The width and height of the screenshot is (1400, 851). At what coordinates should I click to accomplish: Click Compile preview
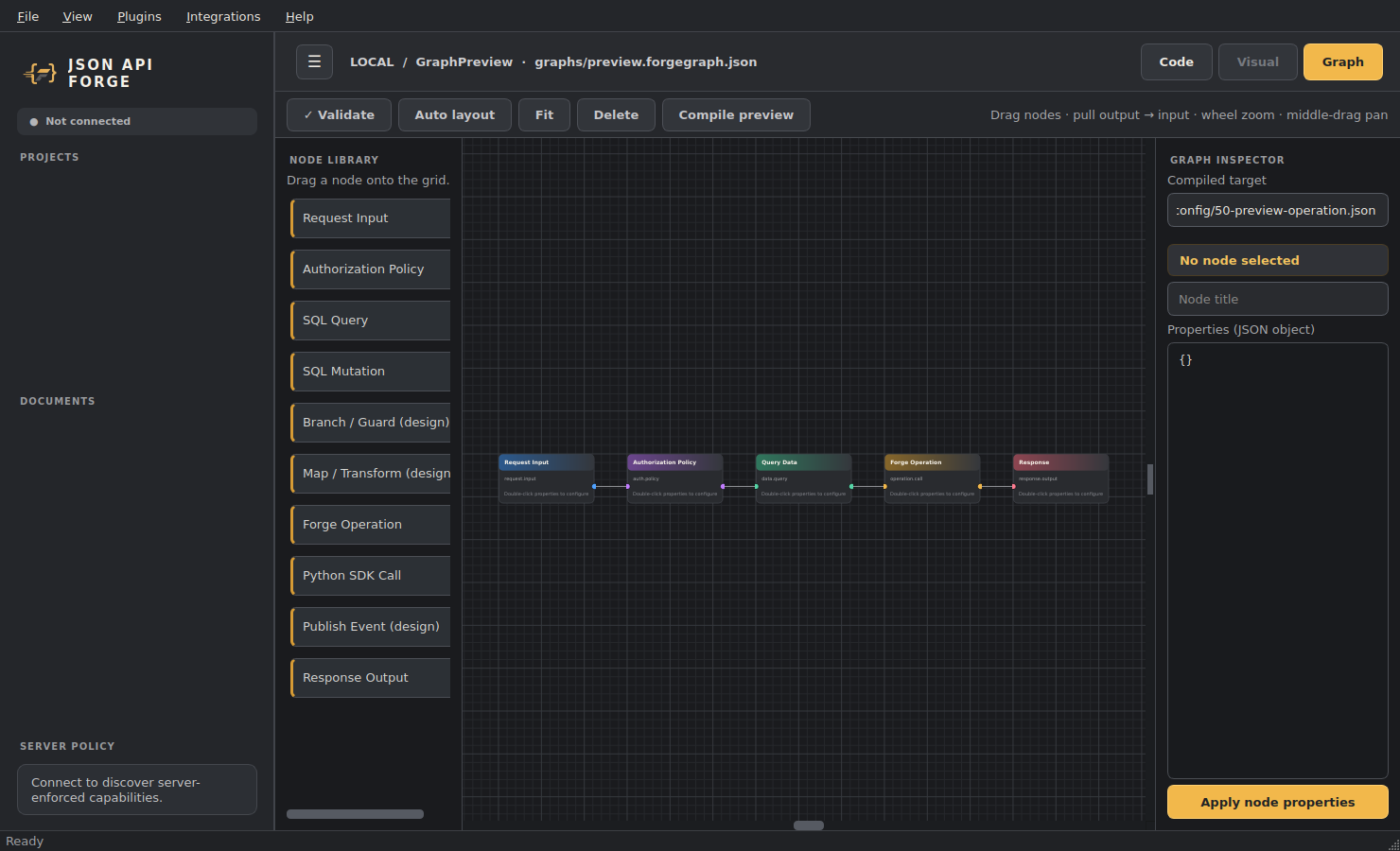click(736, 114)
